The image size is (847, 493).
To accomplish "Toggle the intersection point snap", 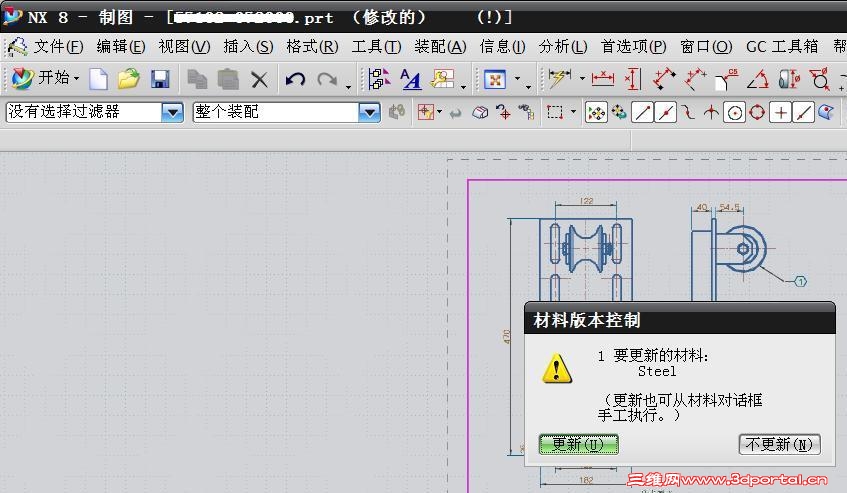I will [x=711, y=112].
